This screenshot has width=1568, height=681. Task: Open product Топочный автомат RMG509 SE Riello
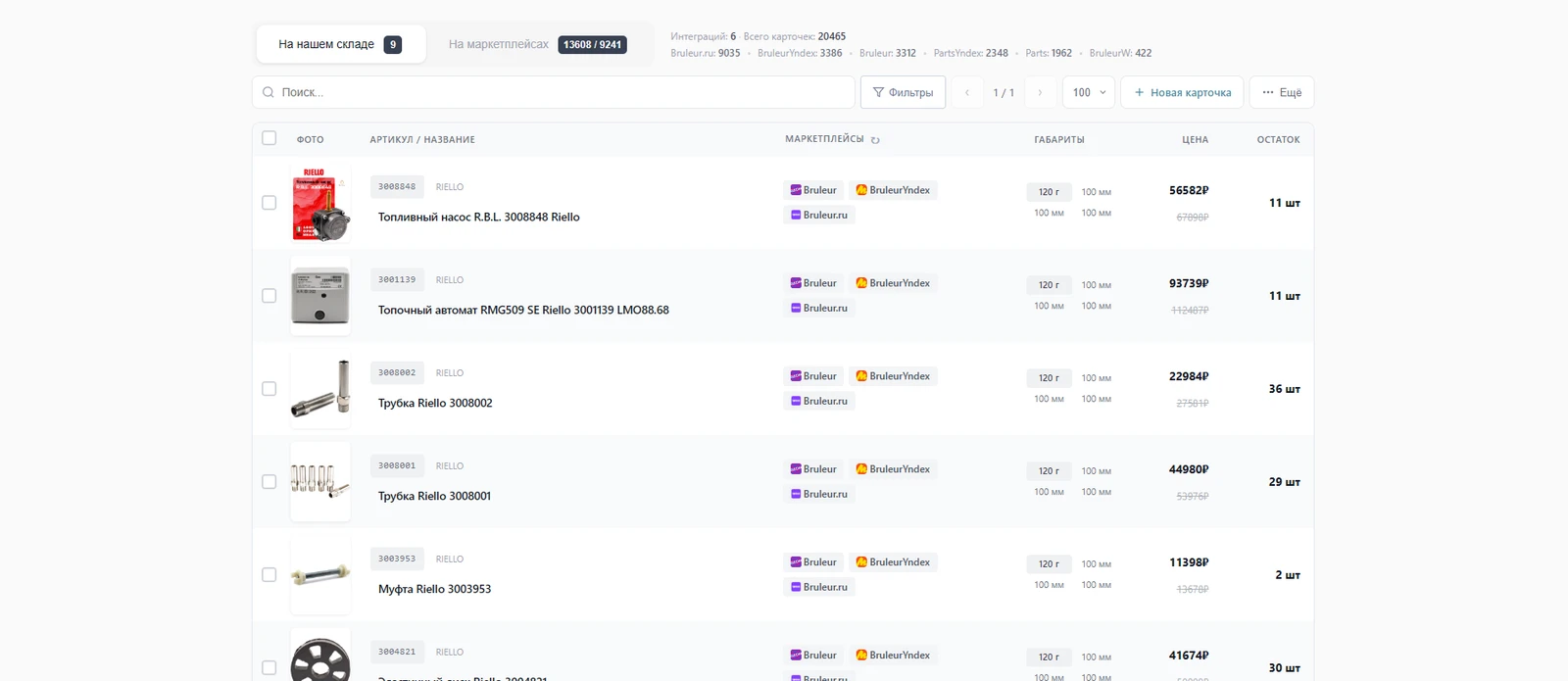coord(523,310)
